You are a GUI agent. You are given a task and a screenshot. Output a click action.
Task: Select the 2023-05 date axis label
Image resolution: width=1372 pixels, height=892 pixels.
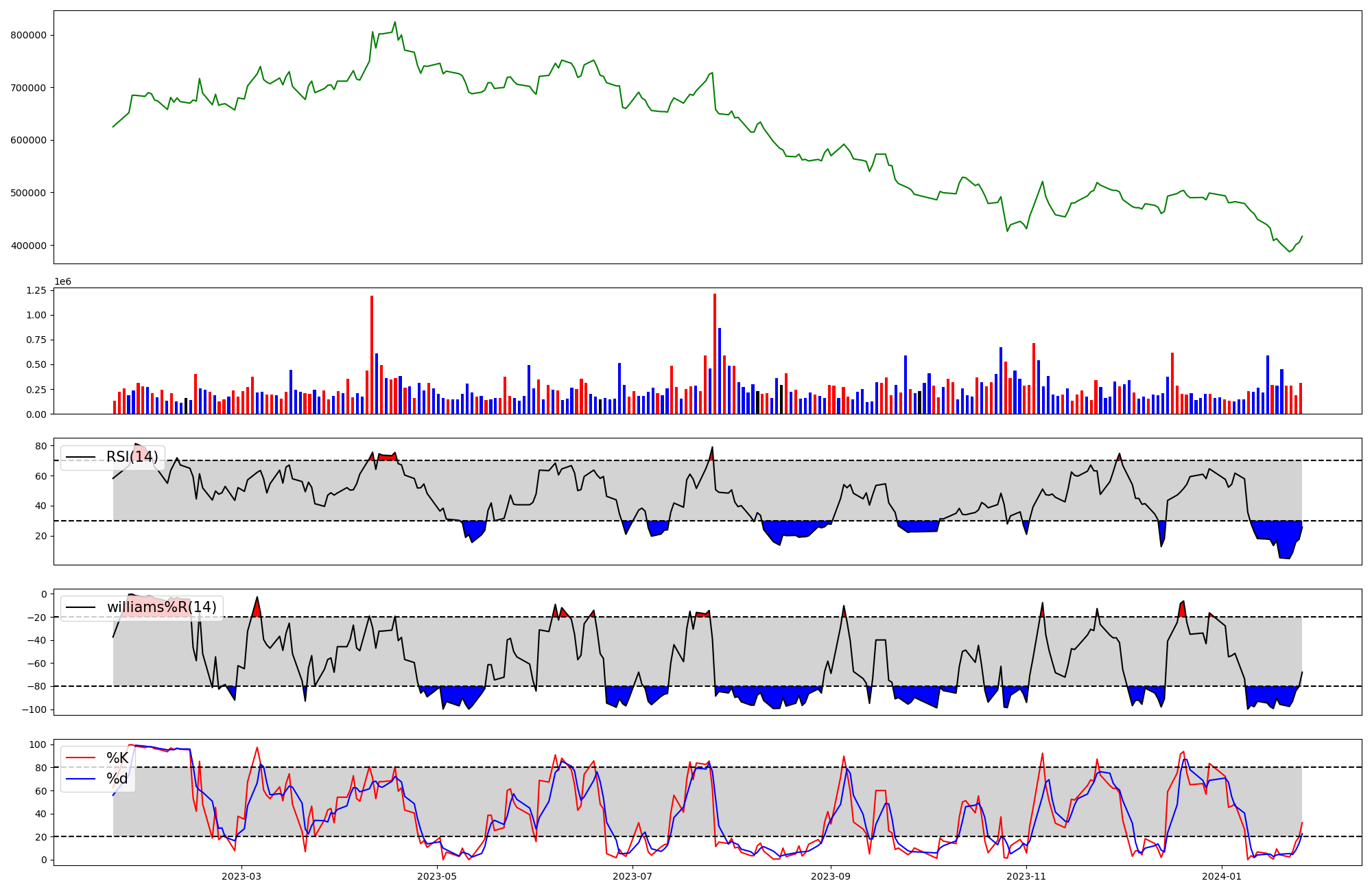[437, 876]
